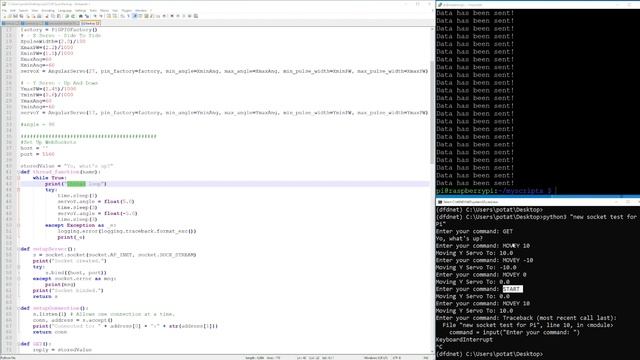Toggle synchronize vertical scrolling icon

[x=109, y=16]
